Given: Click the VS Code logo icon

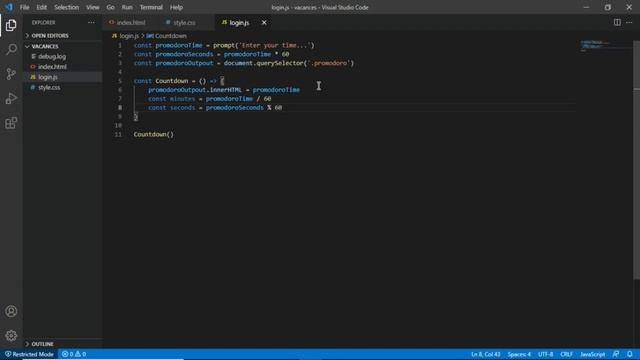Looking at the screenshot, I should pyautogui.click(x=9, y=7).
